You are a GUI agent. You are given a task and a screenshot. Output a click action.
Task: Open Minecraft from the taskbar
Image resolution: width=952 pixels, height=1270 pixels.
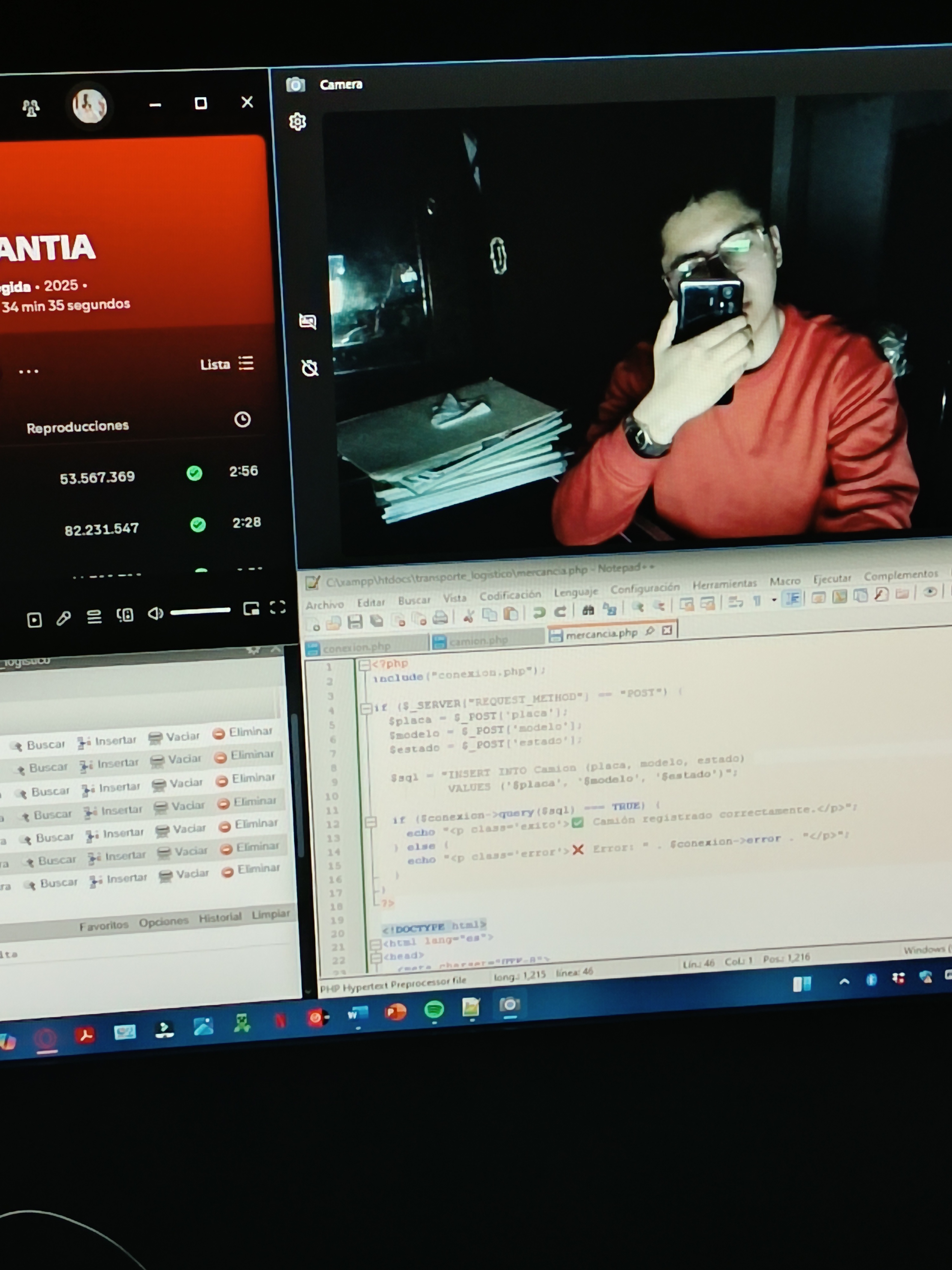[242, 1023]
